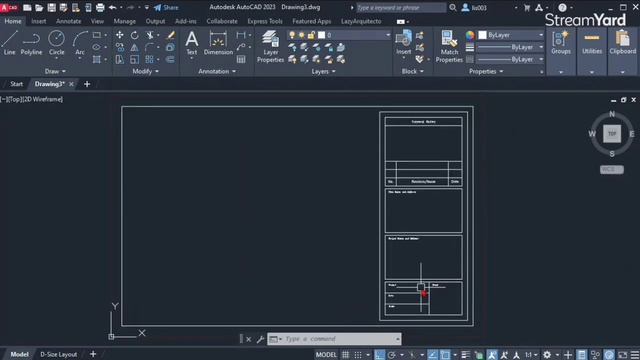
Task: Click the Open file folder icon
Action: 39,7
